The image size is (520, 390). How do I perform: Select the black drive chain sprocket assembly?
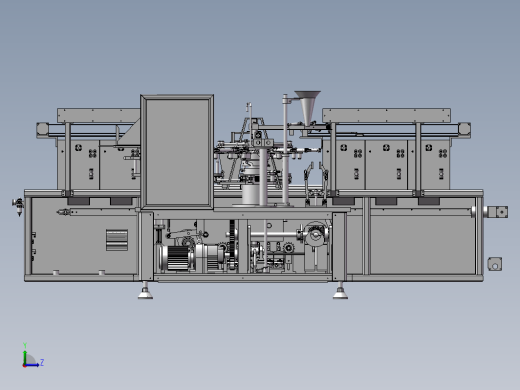232,245
